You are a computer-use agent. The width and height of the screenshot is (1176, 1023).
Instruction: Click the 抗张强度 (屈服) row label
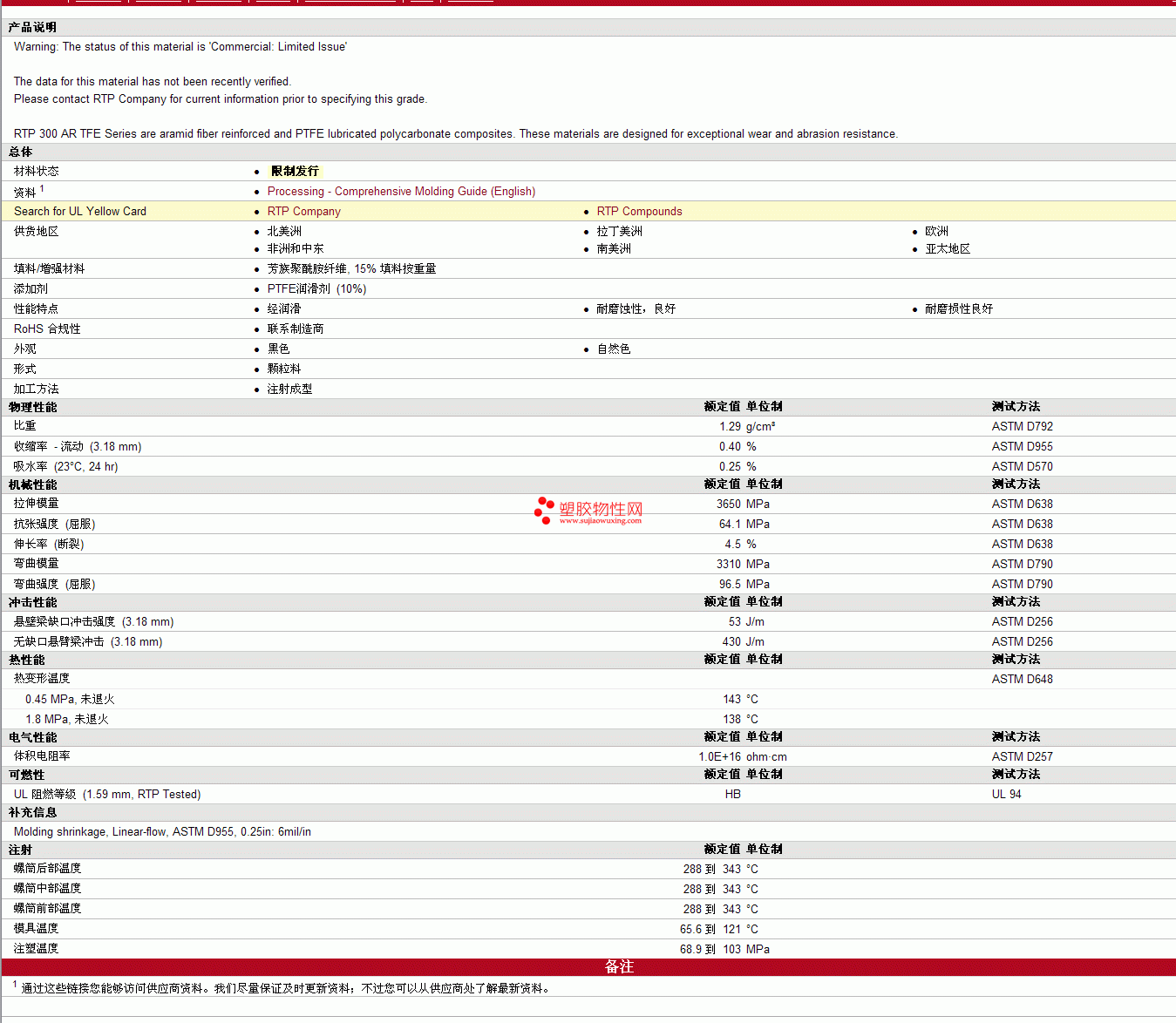point(54,524)
